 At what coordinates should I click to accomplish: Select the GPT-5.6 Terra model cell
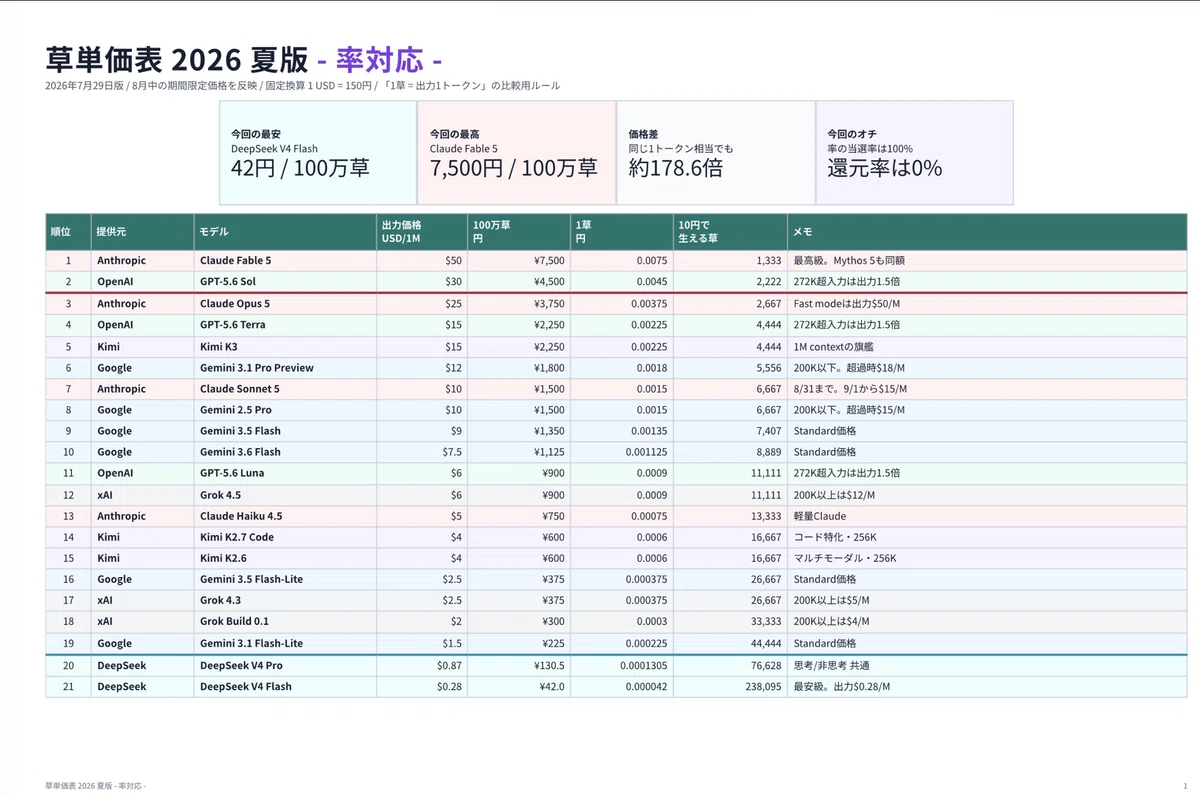click(285, 324)
